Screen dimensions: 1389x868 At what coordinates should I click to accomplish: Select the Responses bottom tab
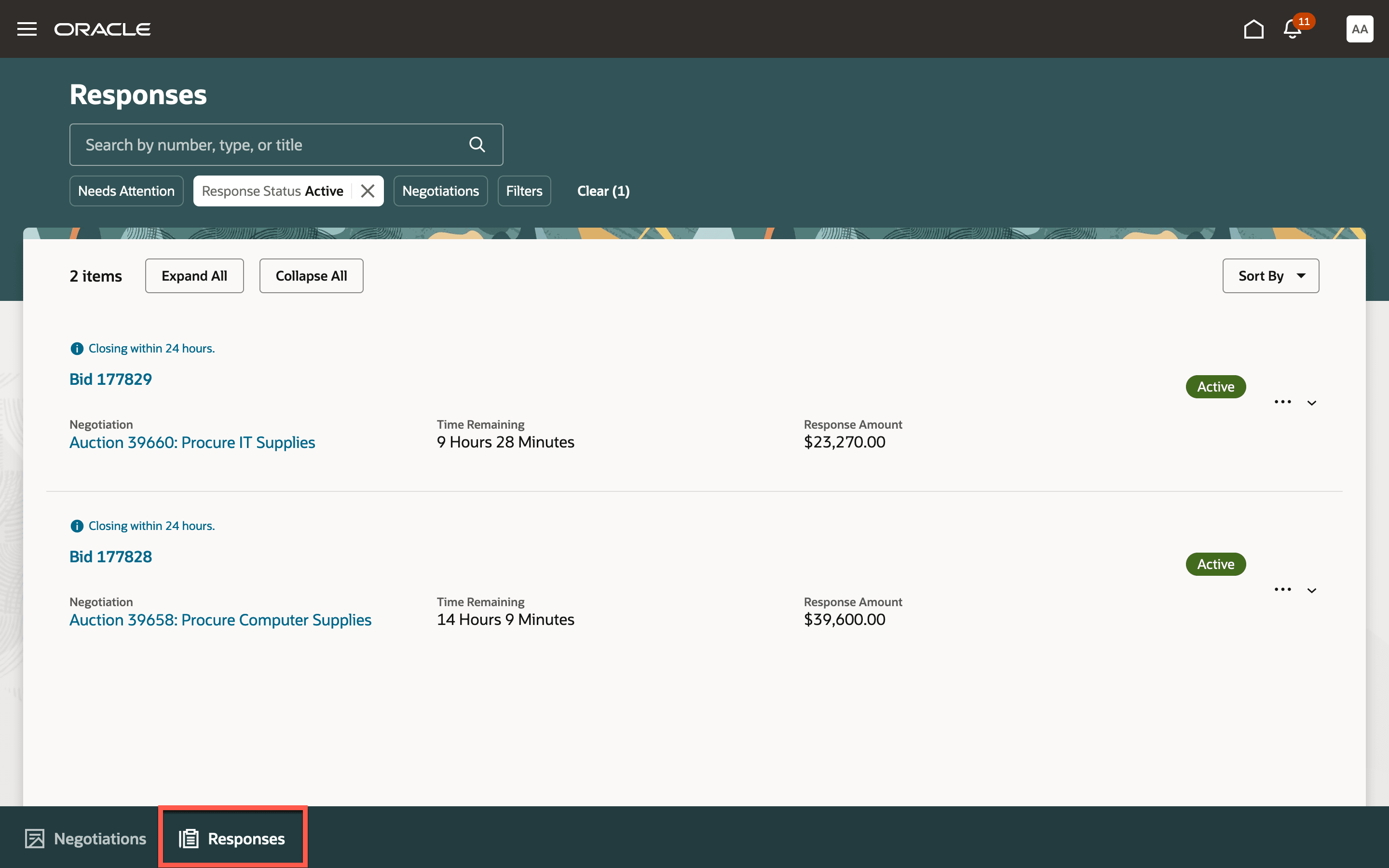232,839
